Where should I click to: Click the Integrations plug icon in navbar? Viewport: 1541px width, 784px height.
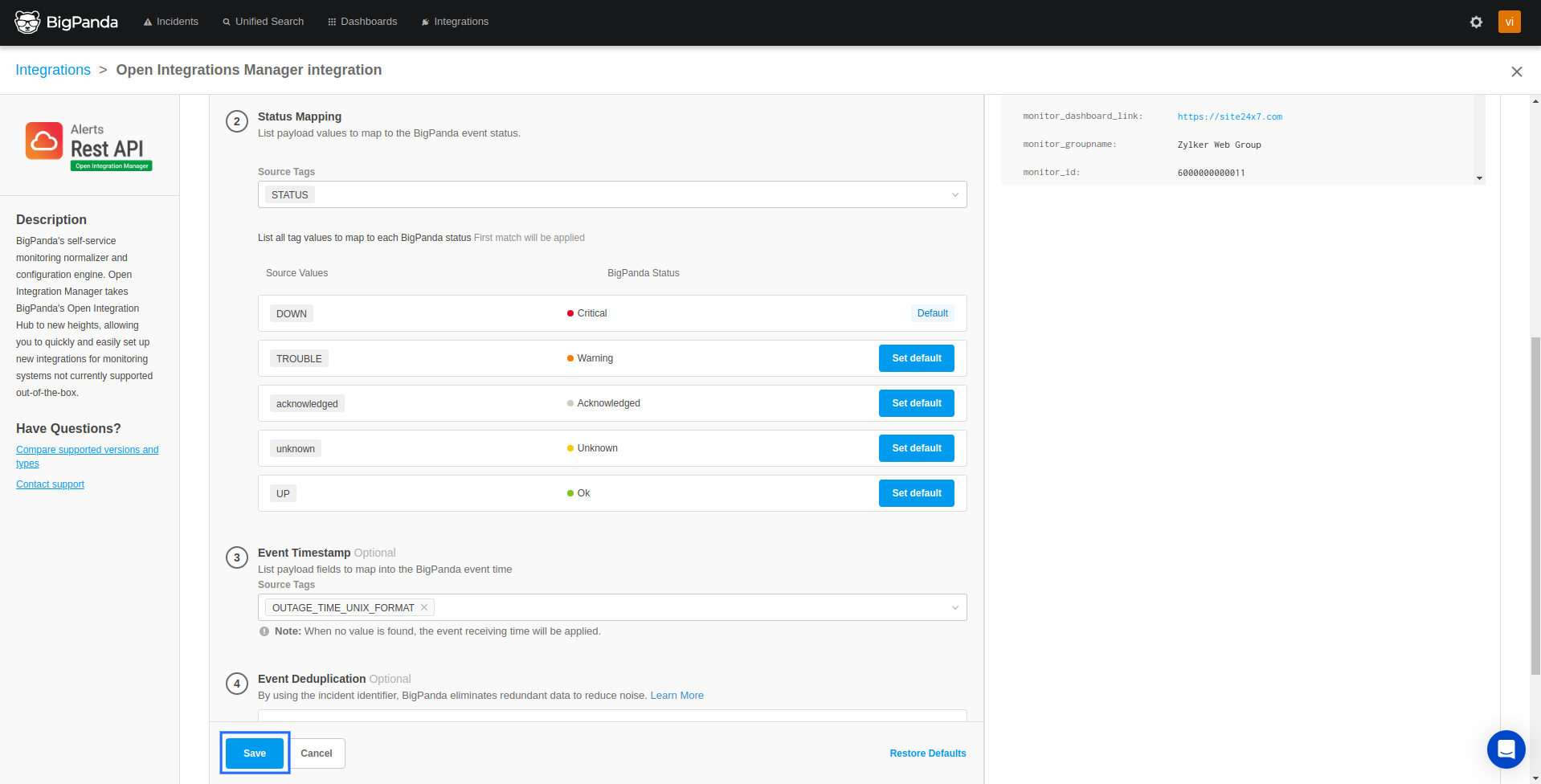point(424,22)
